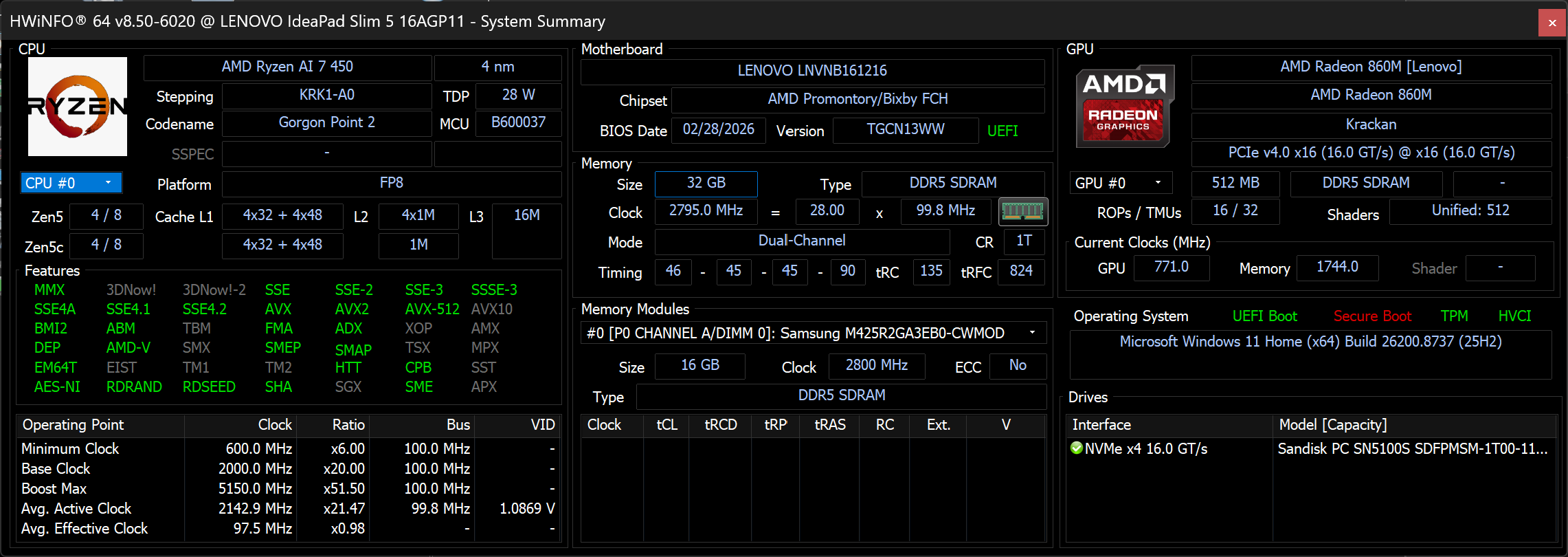The height and width of the screenshot is (557, 1568).
Task: Open the GPU #0 selector dropdown
Action: coord(1121,183)
